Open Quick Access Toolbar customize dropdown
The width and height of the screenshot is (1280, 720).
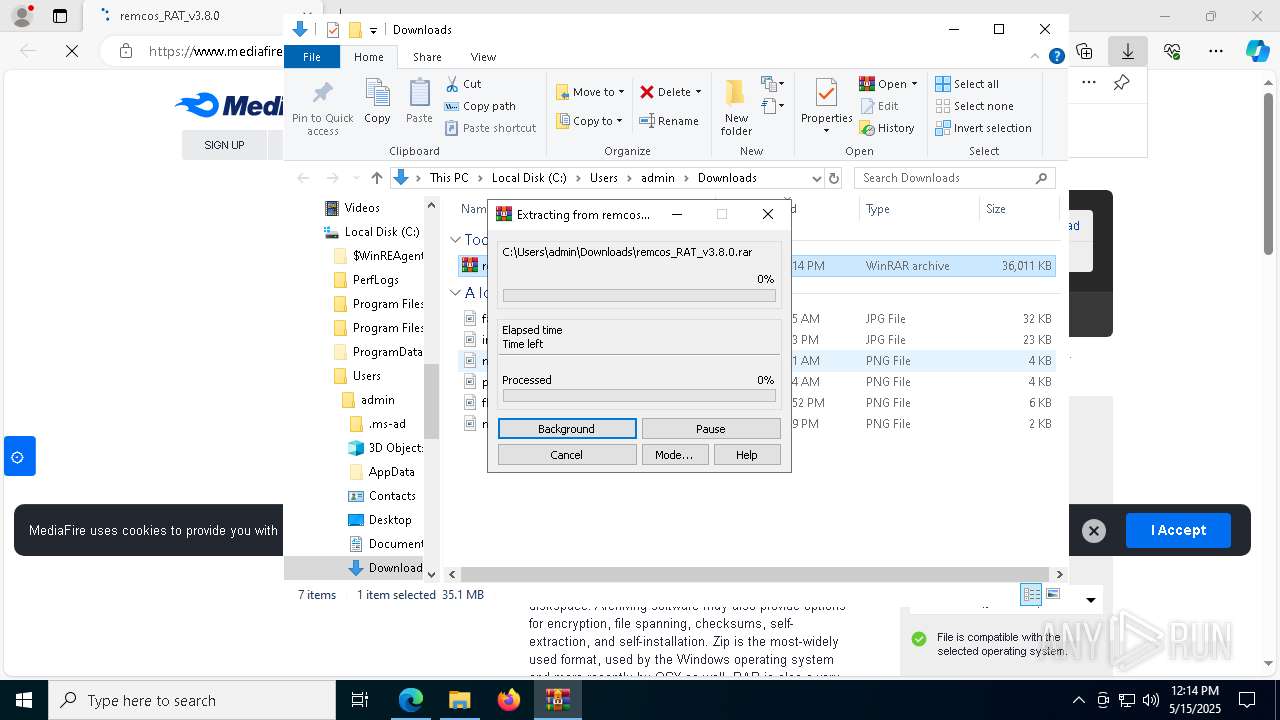tap(373, 30)
